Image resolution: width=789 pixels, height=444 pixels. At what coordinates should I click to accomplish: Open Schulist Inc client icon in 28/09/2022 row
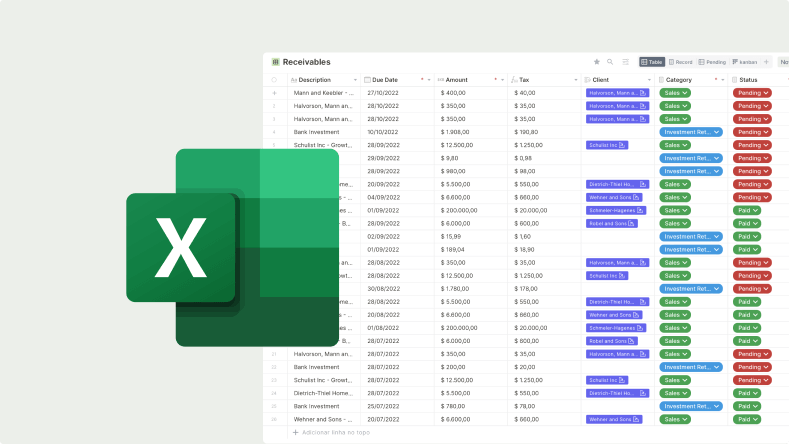tap(622, 145)
